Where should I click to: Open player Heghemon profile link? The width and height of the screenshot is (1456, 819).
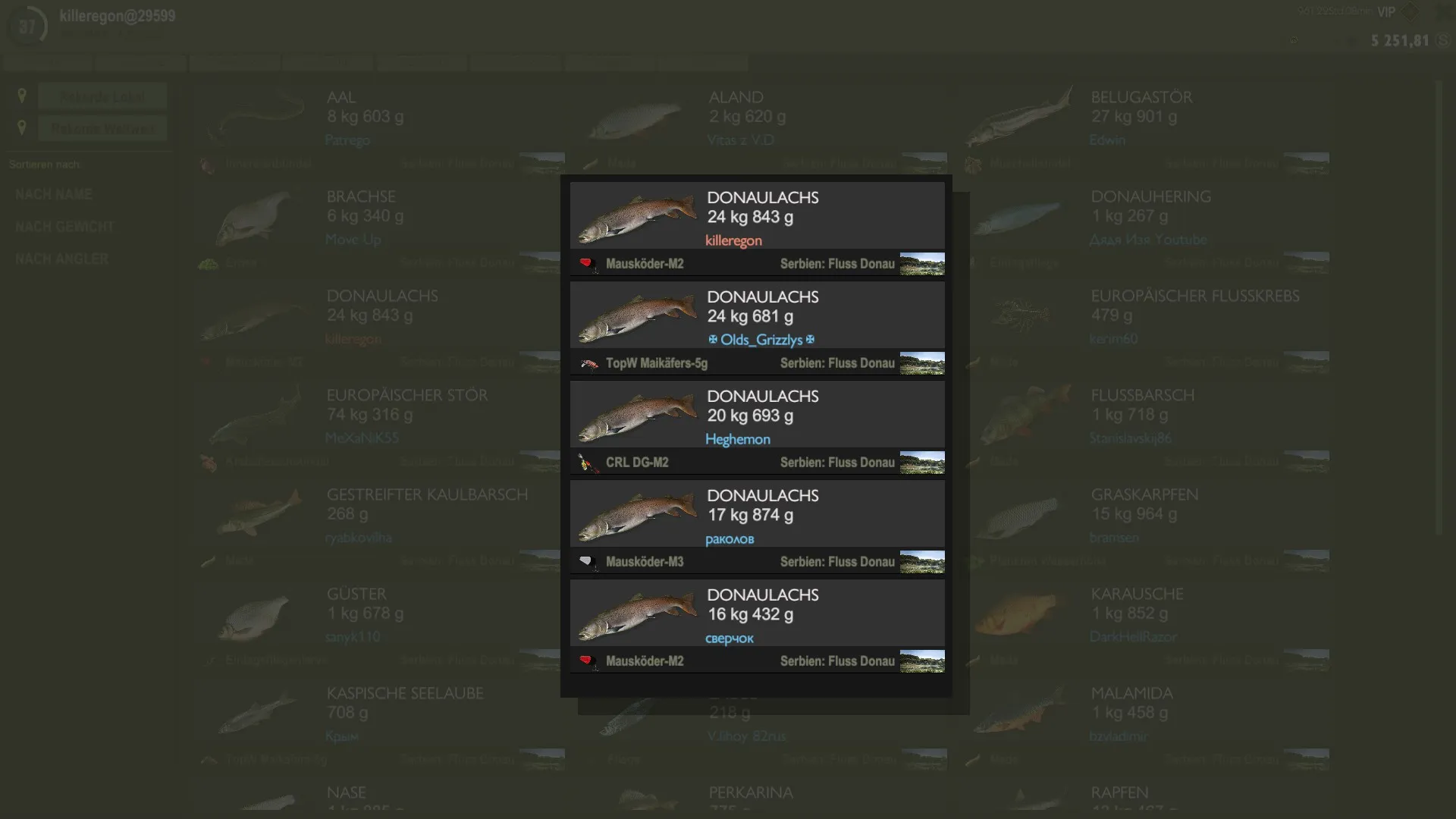pyautogui.click(x=738, y=439)
